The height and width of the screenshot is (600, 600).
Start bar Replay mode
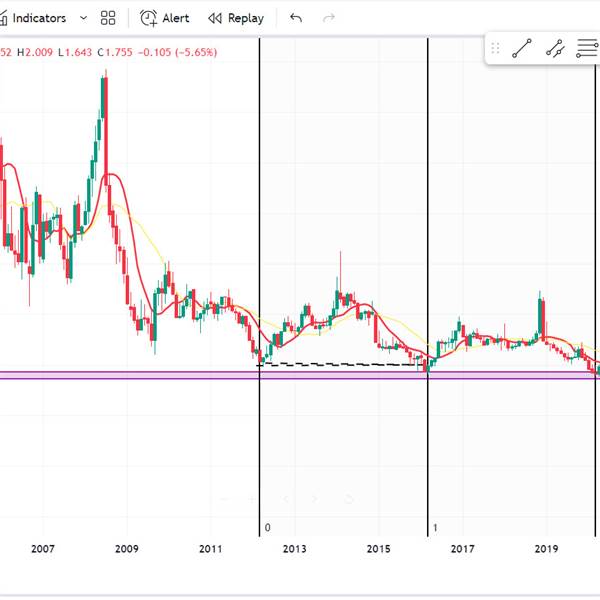pyautogui.click(x=236, y=18)
